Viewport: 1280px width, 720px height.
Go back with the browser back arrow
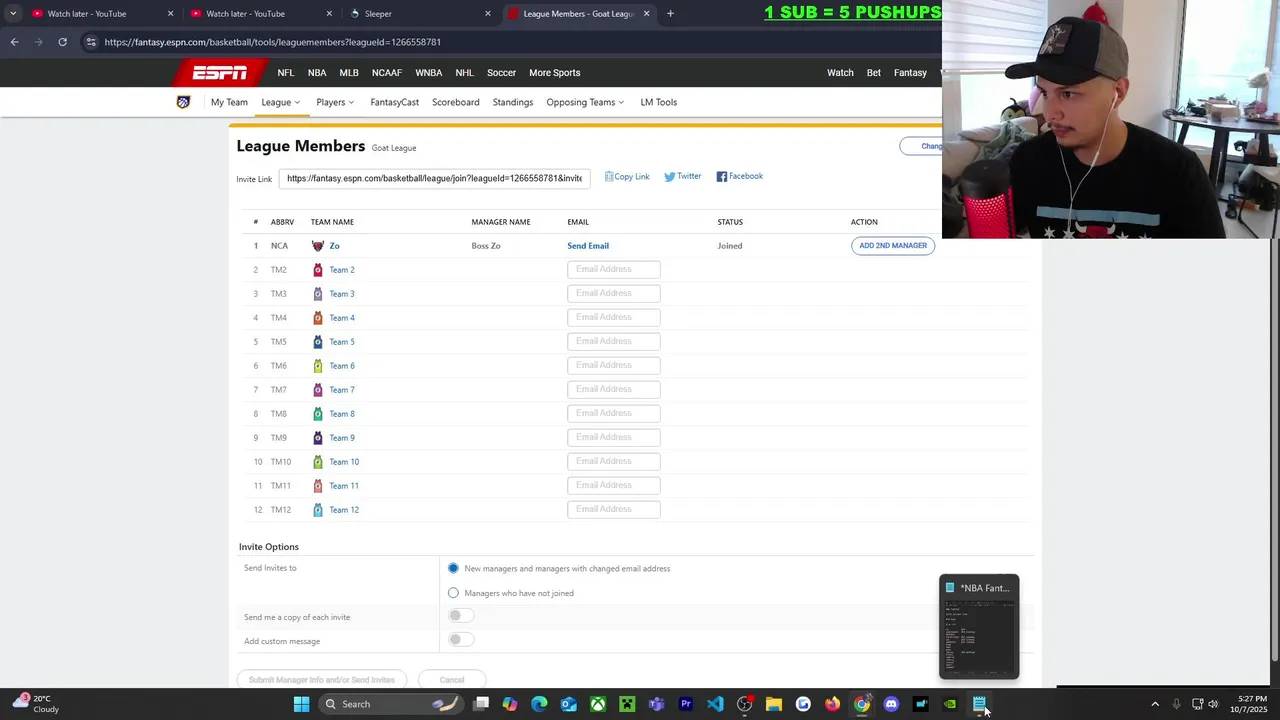click(14, 42)
